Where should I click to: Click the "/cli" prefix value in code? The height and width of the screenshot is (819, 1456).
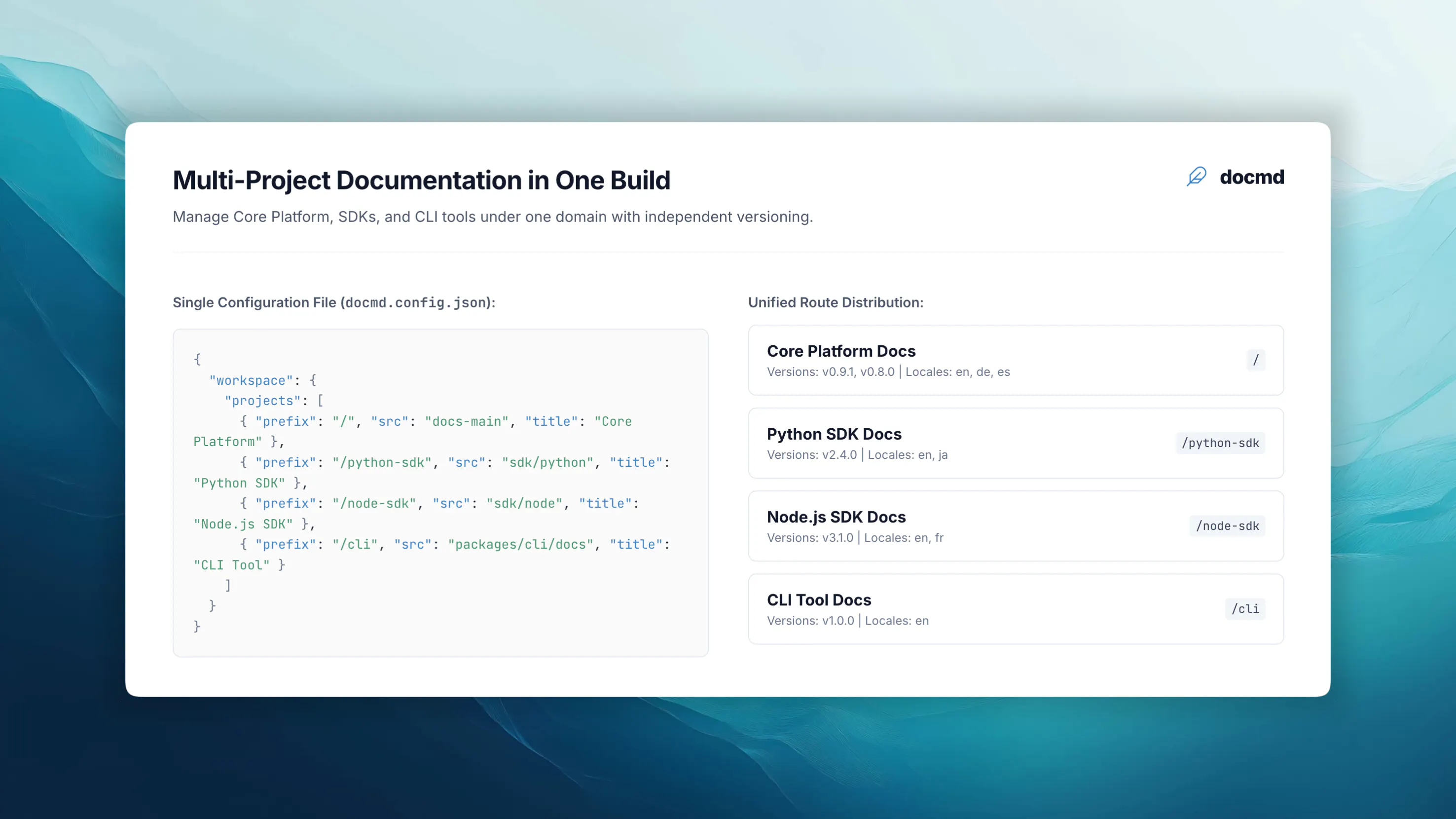coord(355,544)
